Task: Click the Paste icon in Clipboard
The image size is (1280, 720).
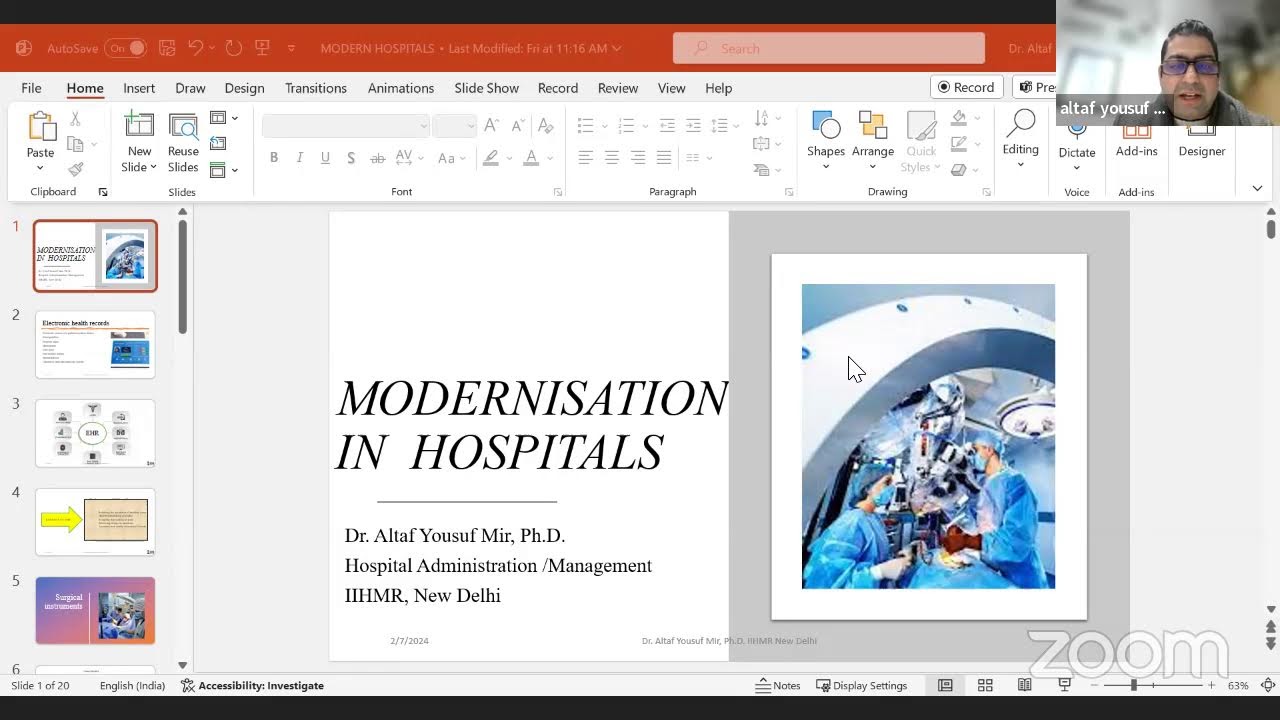Action: [40, 128]
